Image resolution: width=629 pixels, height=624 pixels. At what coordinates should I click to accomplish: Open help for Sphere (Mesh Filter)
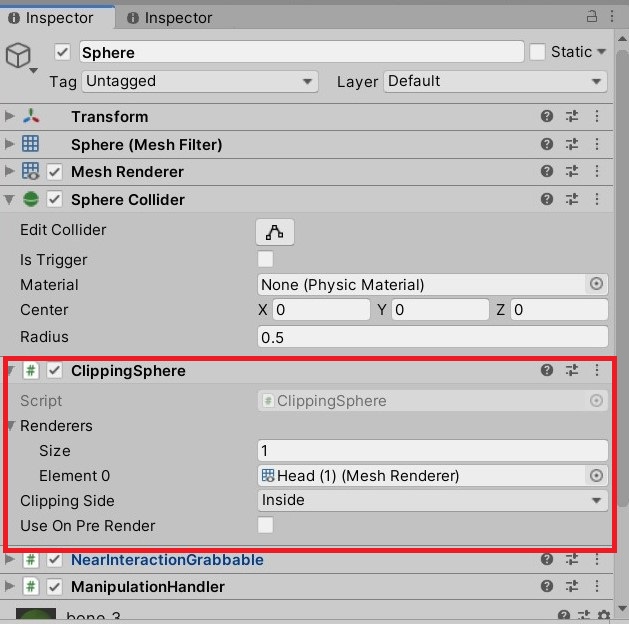click(547, 144)
